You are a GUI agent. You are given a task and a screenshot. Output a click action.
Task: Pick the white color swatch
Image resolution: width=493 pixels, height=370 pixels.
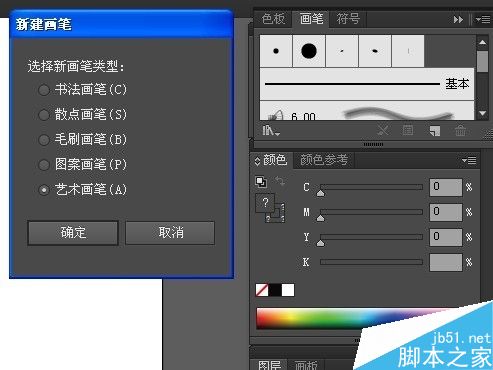click(288, 290)
